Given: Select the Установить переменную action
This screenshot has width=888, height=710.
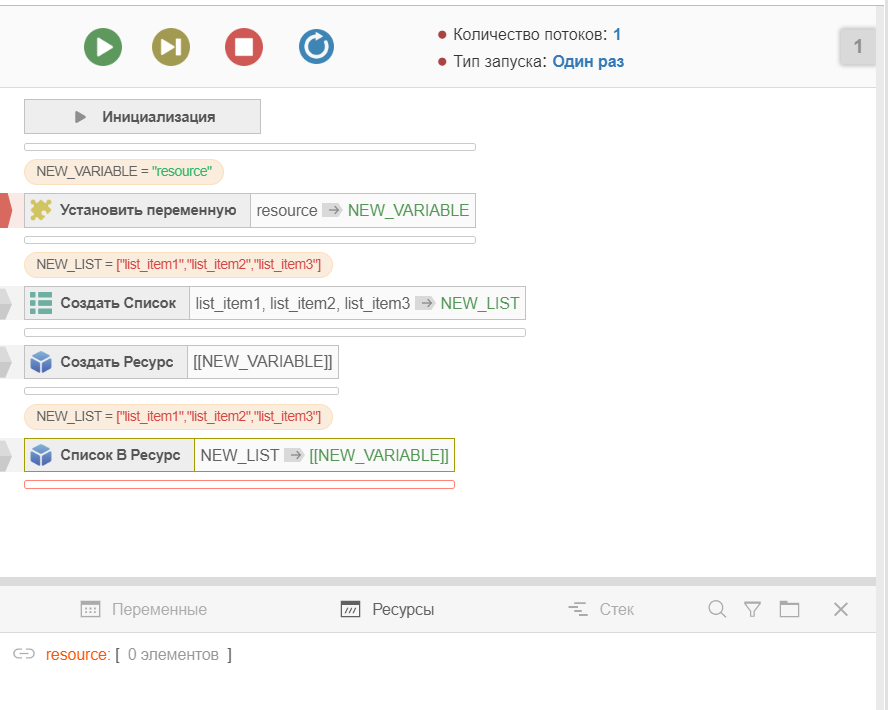Looking at the screenshot, I should point(147,210).
